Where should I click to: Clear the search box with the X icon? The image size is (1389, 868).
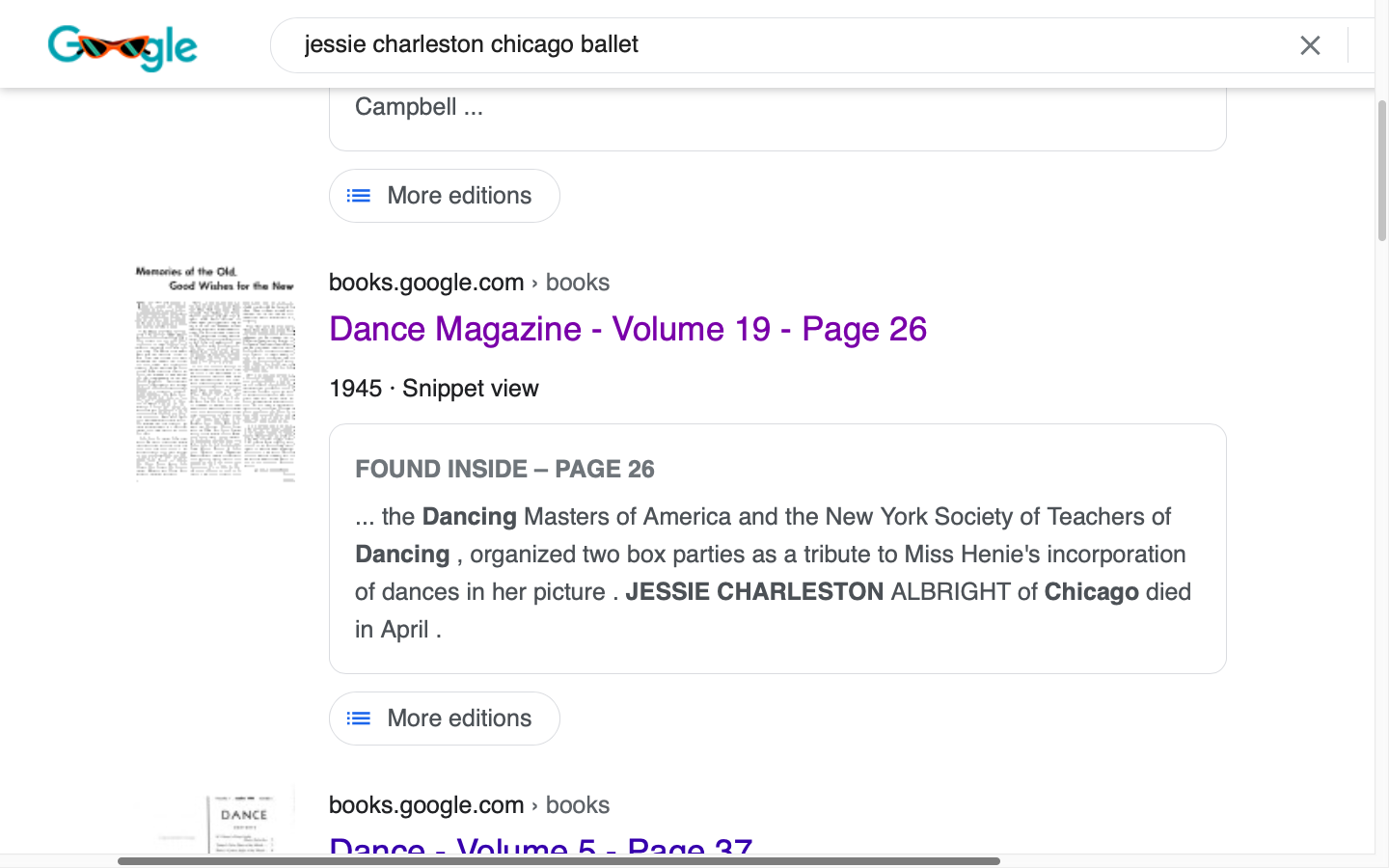1309,45
